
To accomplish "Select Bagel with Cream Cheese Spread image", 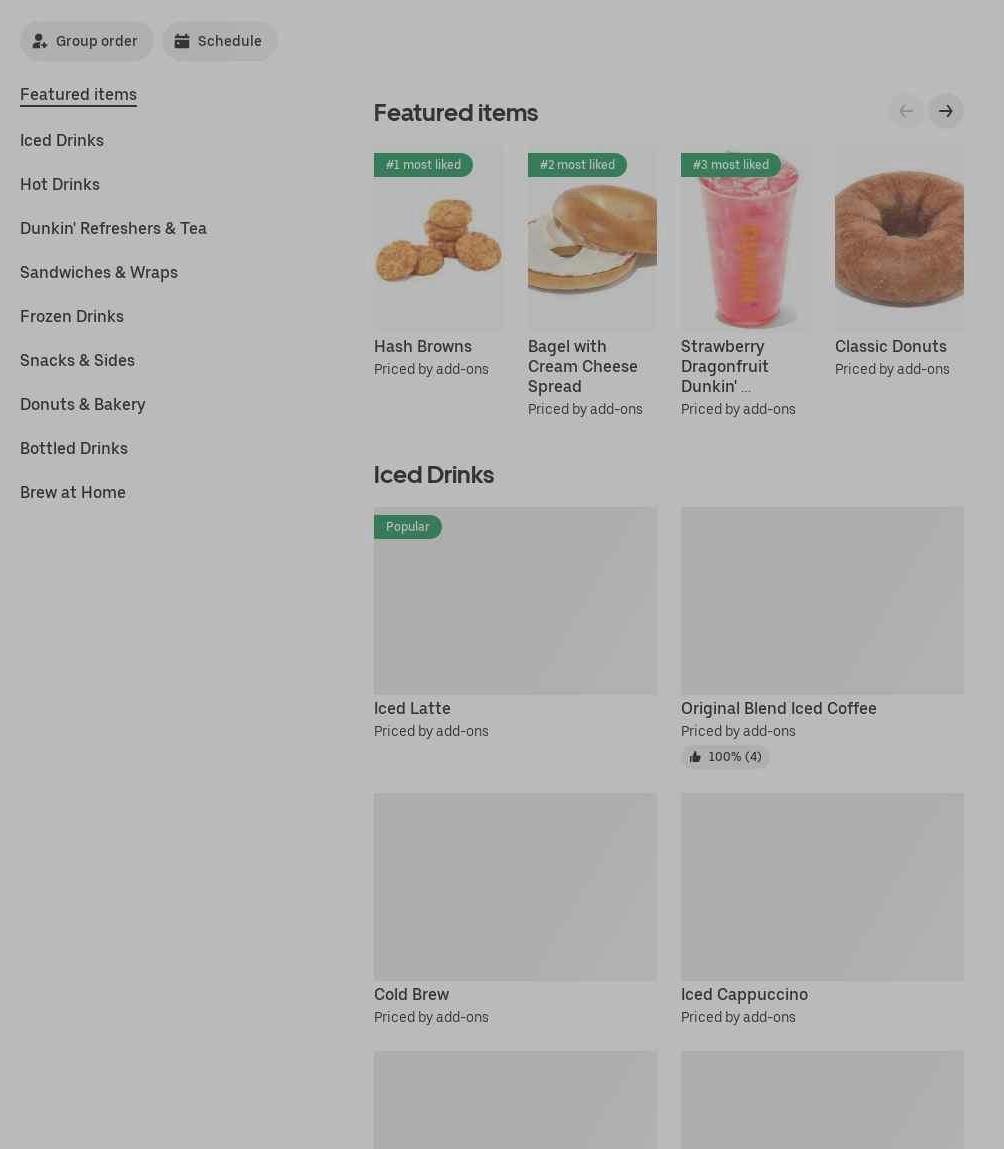I will pyautogui.click(x=592, y=237).
